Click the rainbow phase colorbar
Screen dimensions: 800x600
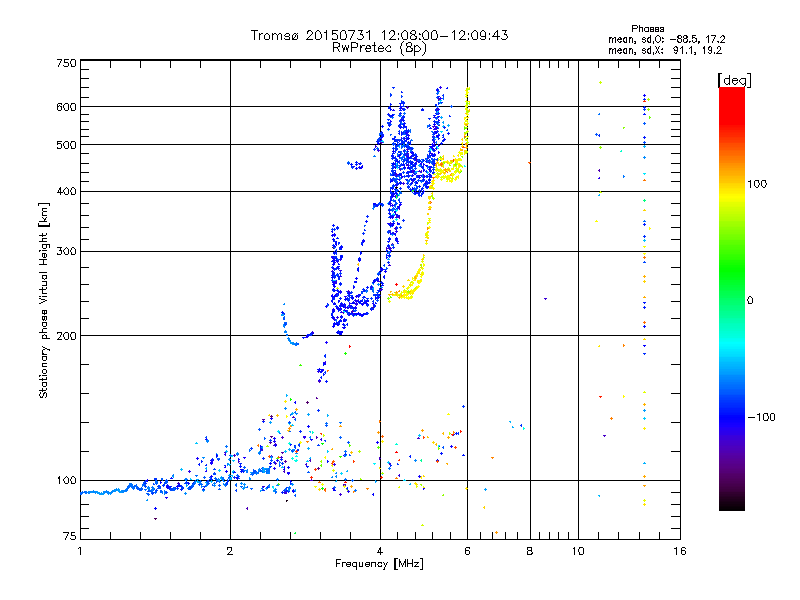click(732, 299)
